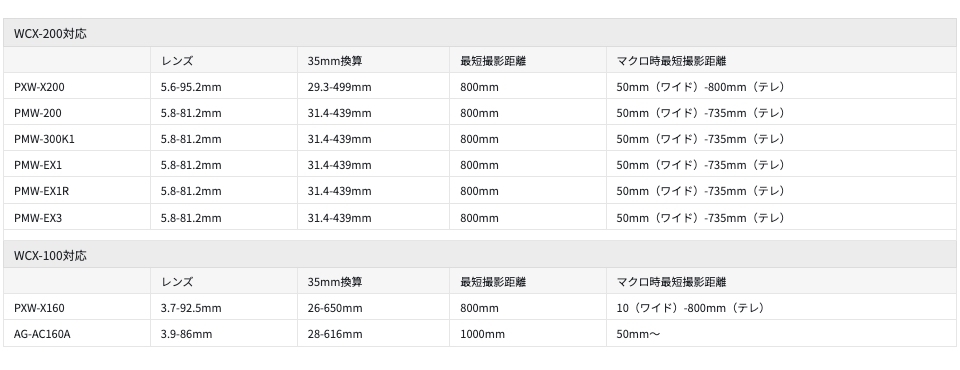Click the AG-AC160A row label
This screenshot has width=960, height=370.
(77, 333)
